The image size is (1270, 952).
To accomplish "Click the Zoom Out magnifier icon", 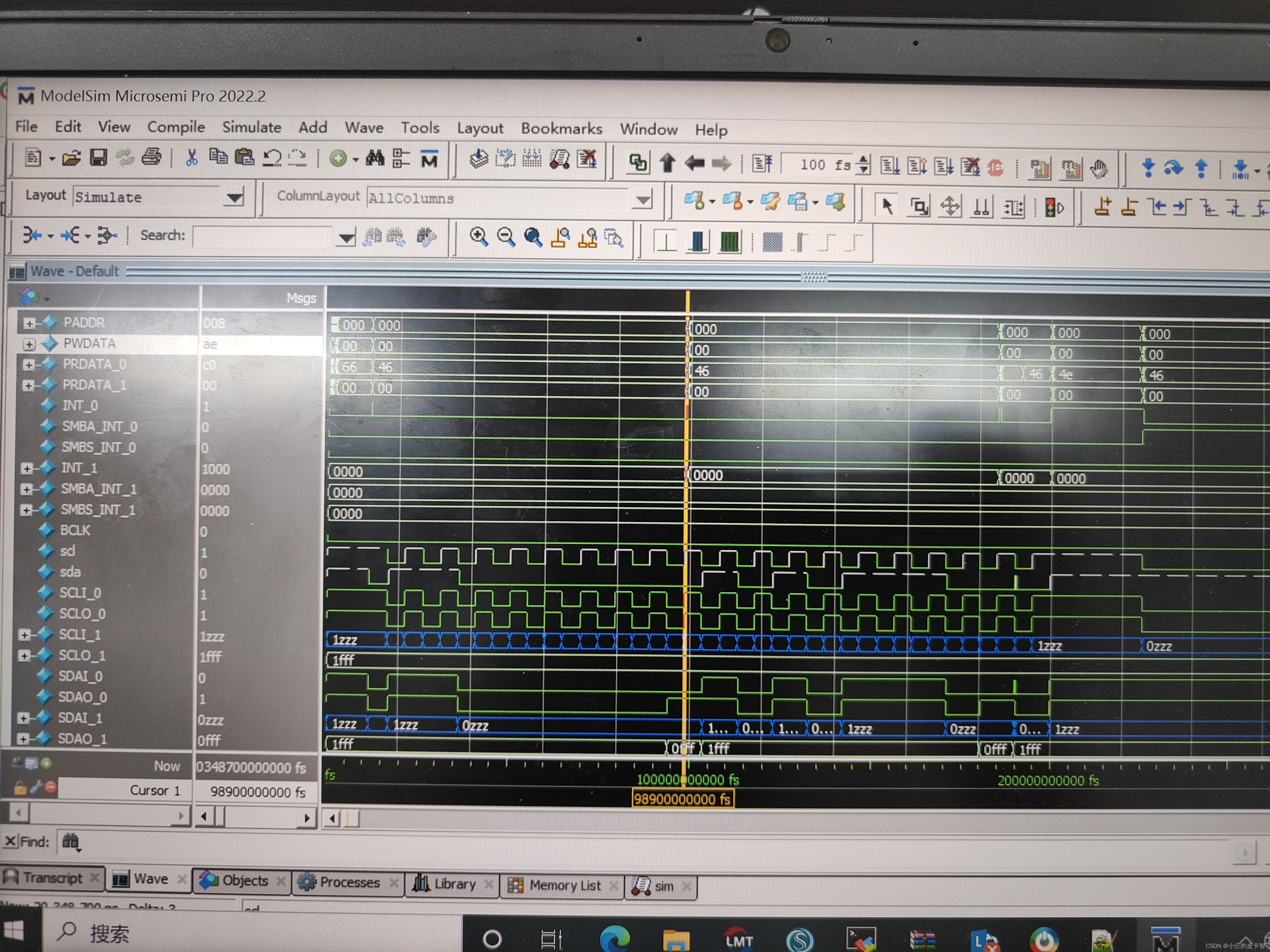I will pos(506,237).
